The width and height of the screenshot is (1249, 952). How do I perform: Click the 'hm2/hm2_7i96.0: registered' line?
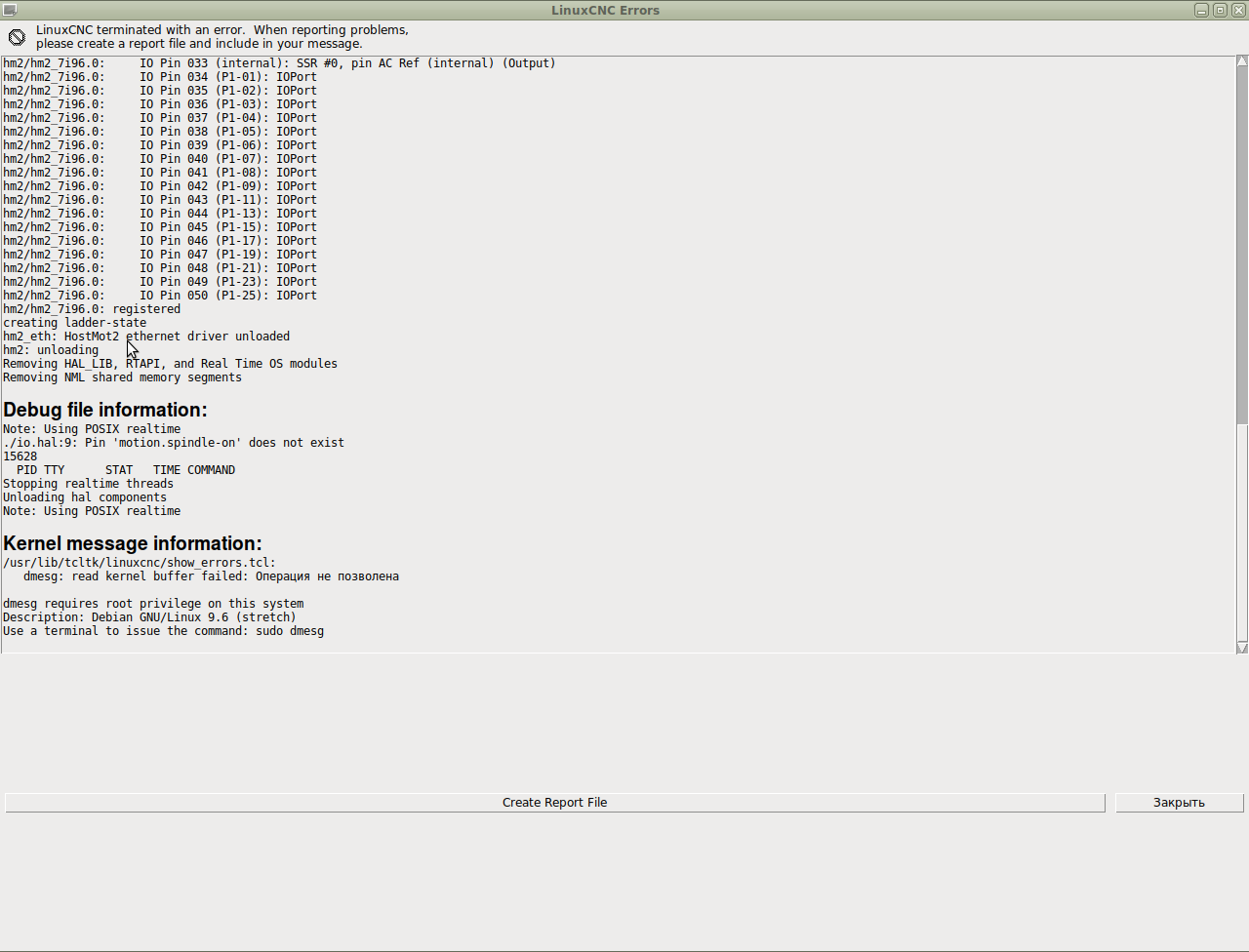[92, 309]
